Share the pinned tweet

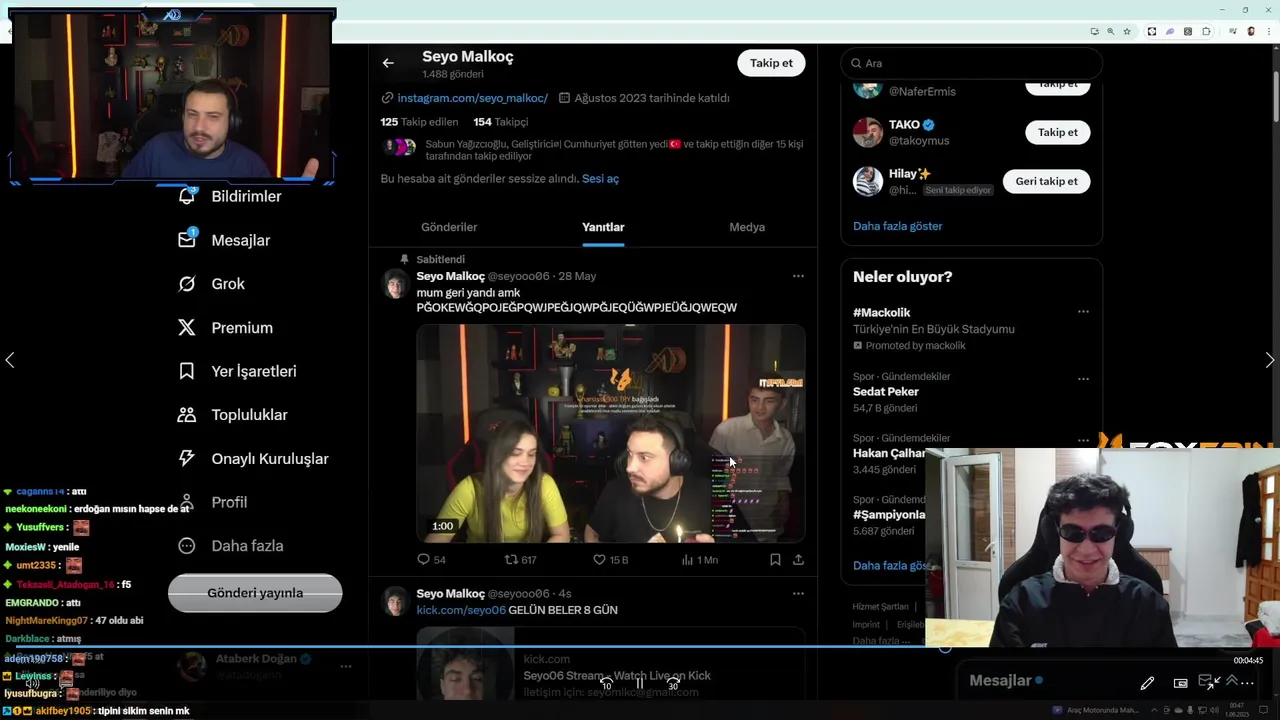click(x=798, y=560)
